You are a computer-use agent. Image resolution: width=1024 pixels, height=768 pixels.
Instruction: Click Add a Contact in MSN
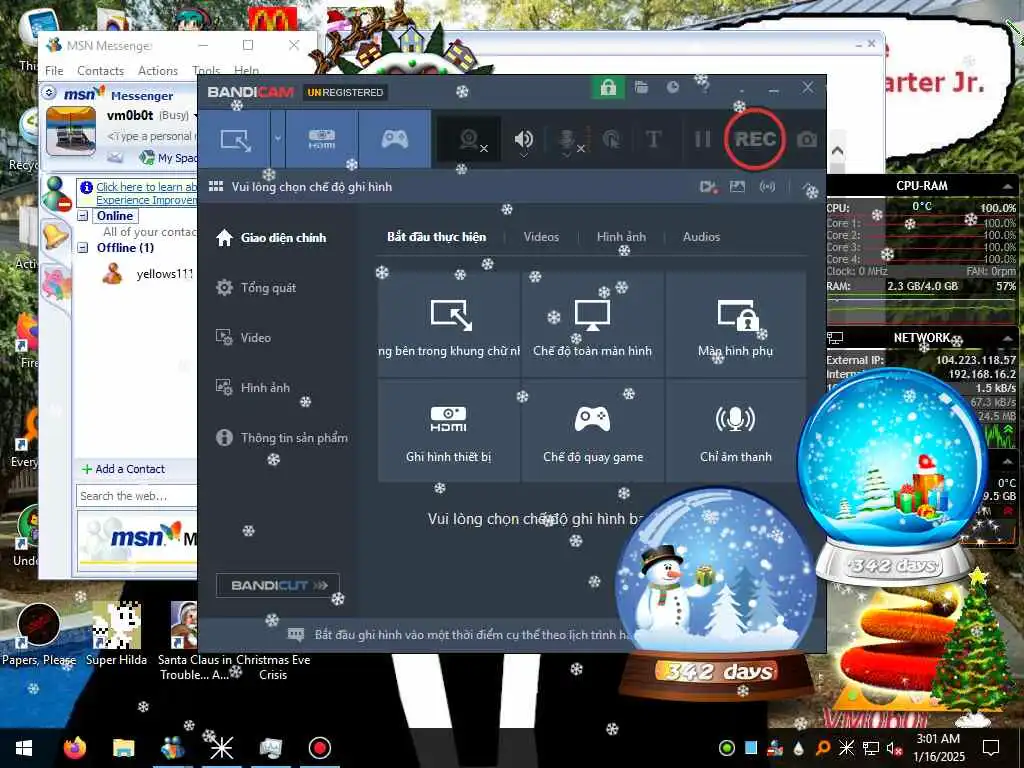click(x=123, y=469)
